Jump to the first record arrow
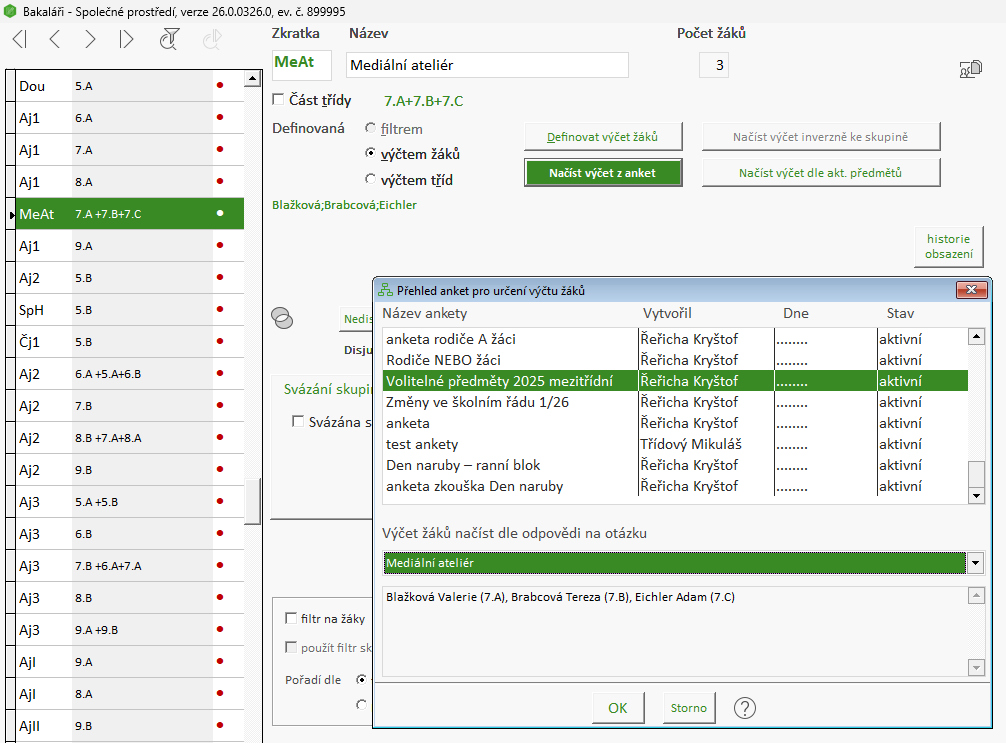This screenshot has width=1006, height=743. tap(20, 39)
